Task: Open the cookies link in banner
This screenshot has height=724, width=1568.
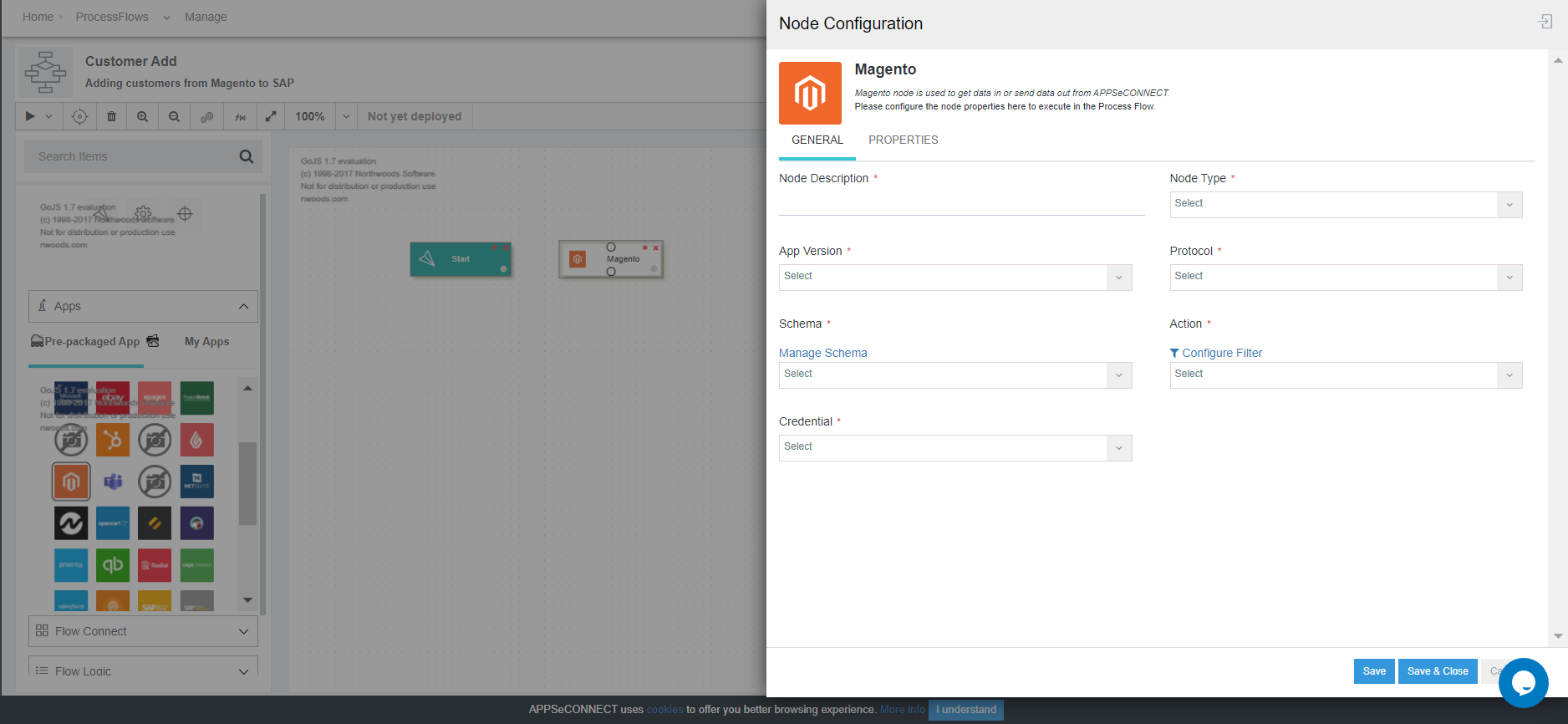Action: point(664,710)
